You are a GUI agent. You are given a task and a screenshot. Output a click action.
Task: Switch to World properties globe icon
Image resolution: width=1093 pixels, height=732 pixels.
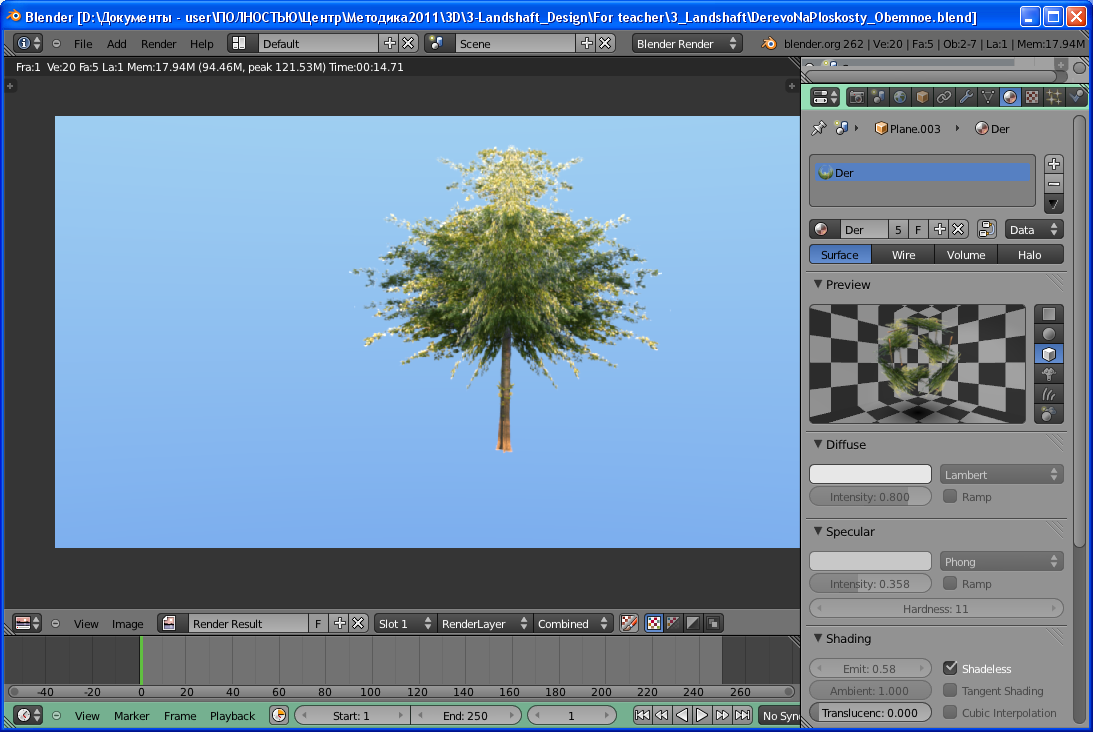point(900,97)
